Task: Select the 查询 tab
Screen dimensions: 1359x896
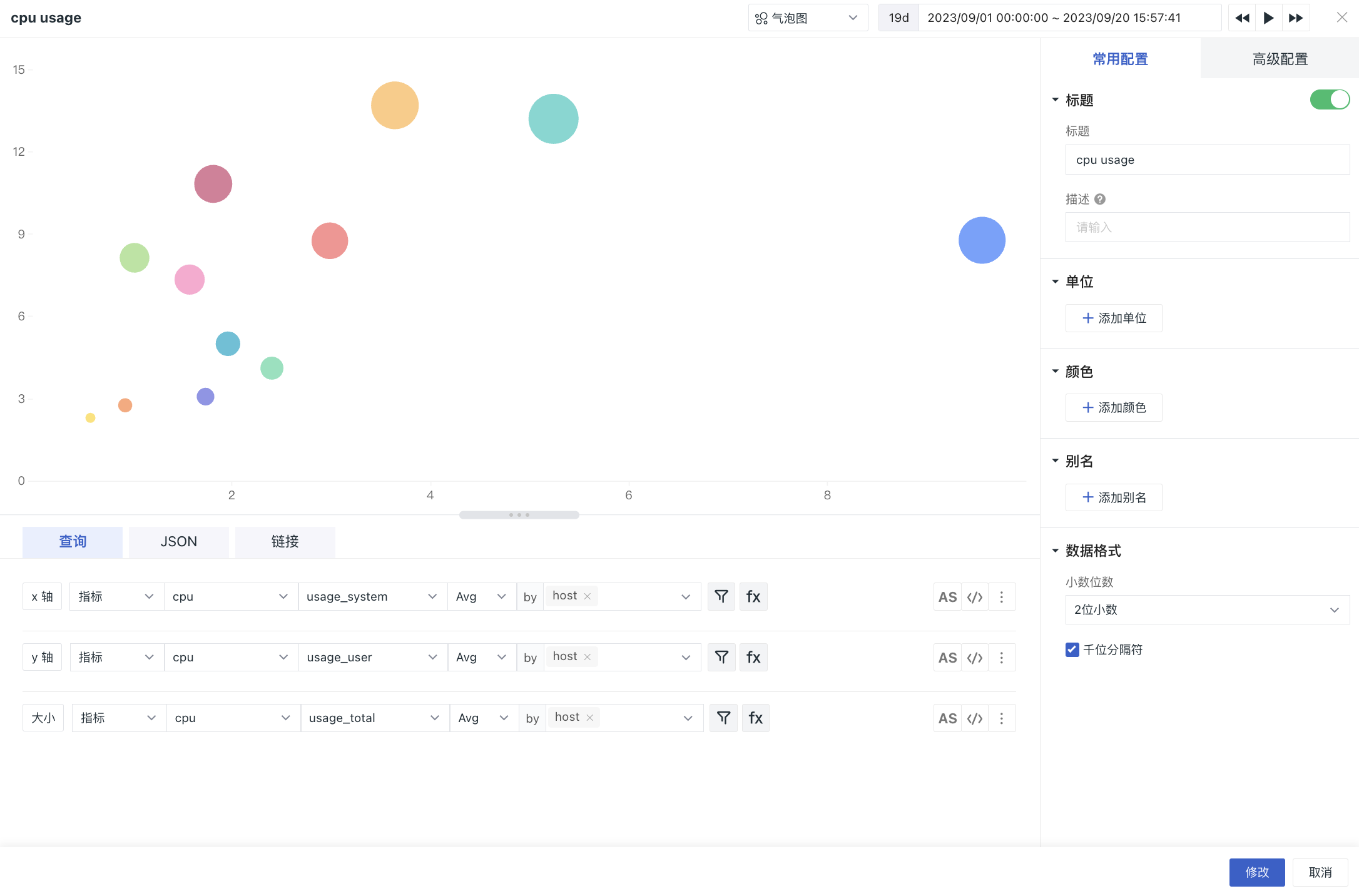Action: point(73,541)
